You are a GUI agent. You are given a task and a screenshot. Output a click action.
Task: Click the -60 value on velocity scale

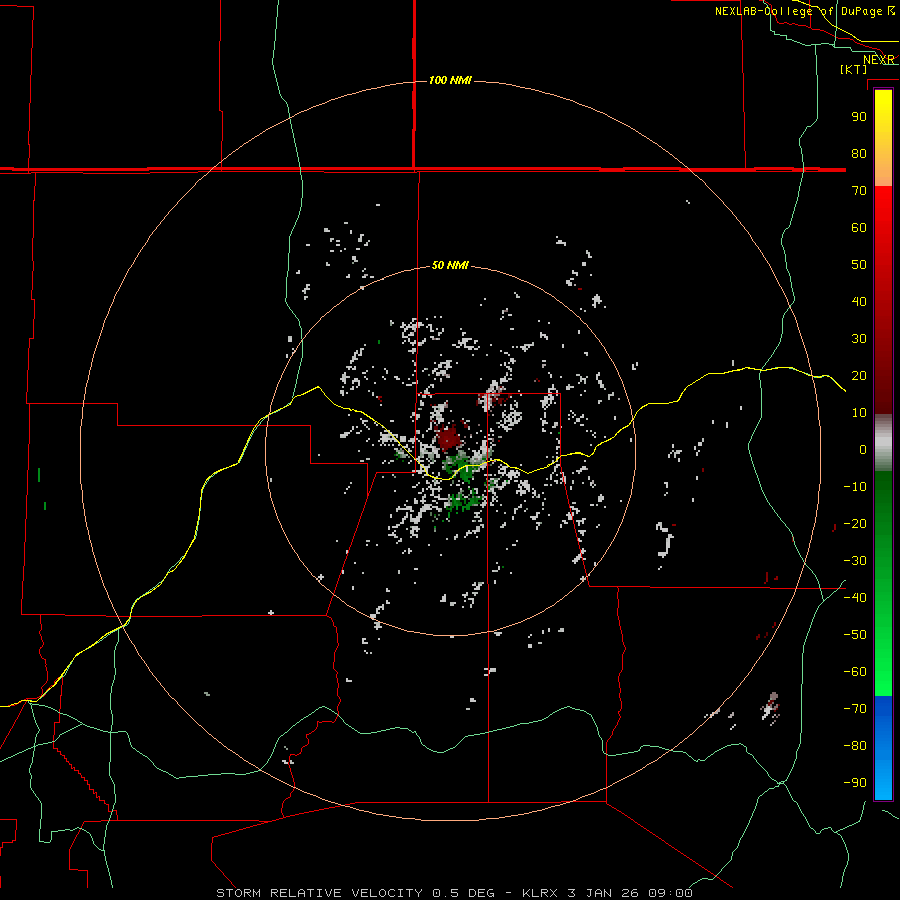coord(855,672)
